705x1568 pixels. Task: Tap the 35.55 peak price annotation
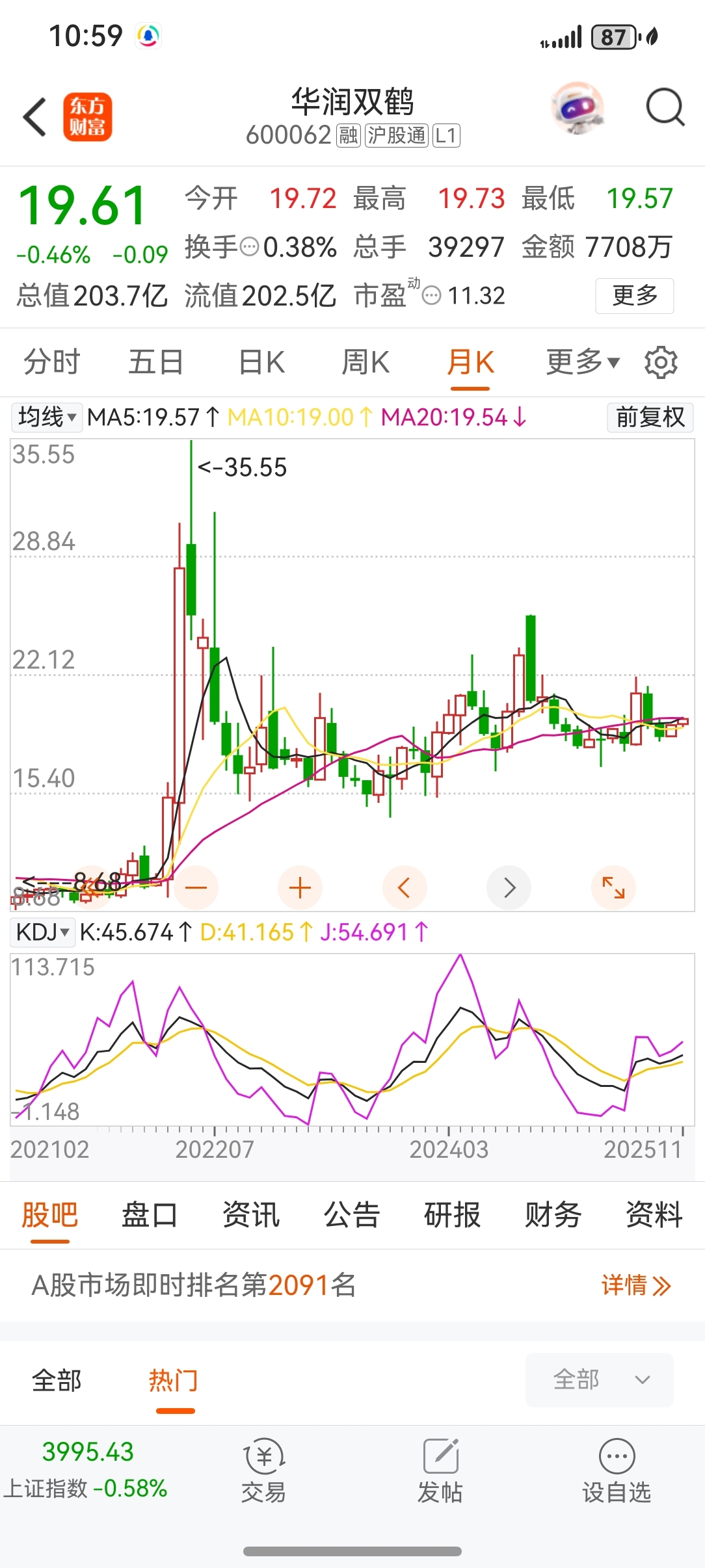pos(242,467)
